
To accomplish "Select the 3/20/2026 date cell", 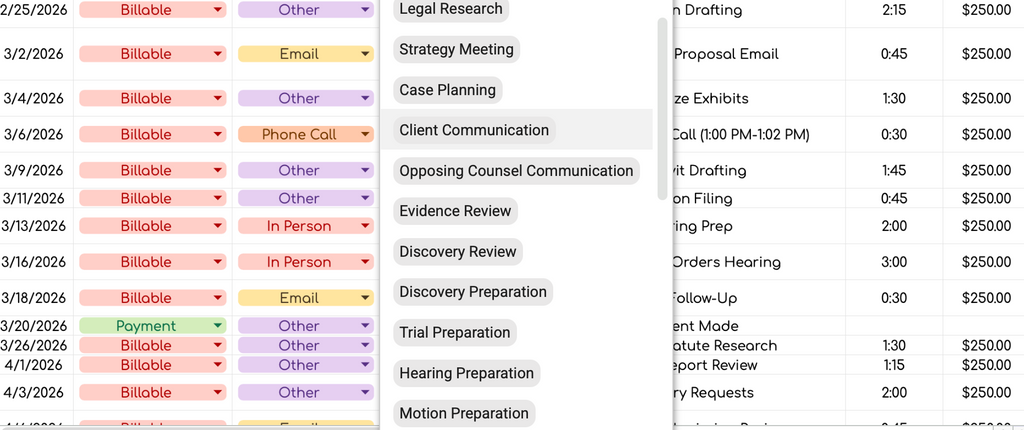I will point(36,325).
